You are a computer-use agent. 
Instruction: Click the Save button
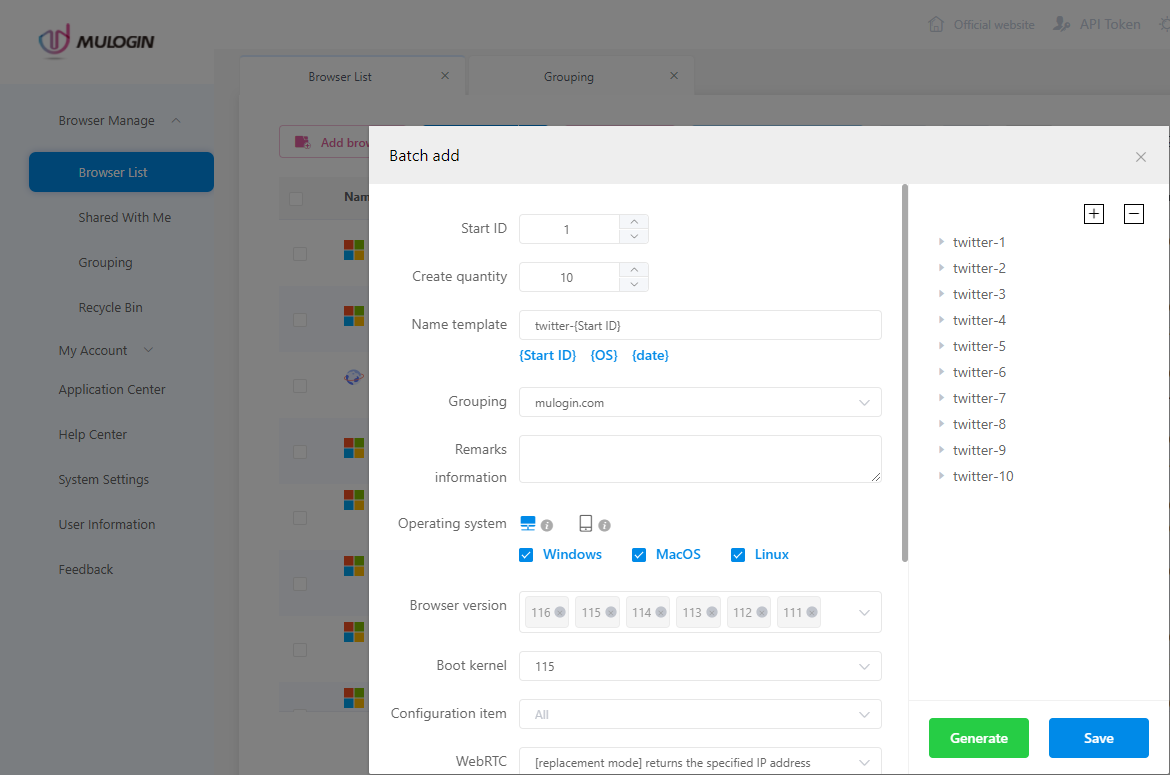click(1098, 737)
